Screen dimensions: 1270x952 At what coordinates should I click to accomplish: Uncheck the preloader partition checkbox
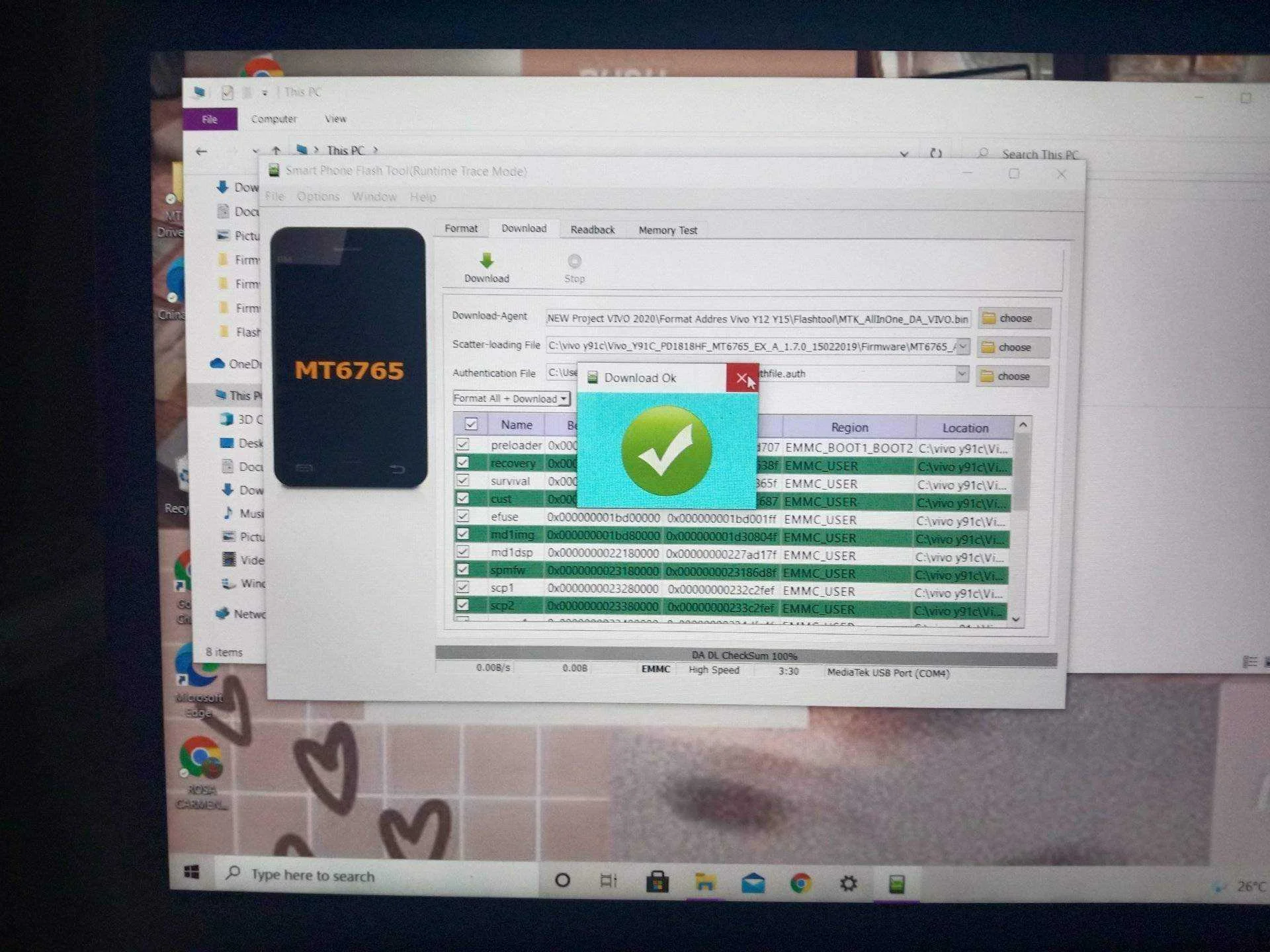[x=463, y=444]
